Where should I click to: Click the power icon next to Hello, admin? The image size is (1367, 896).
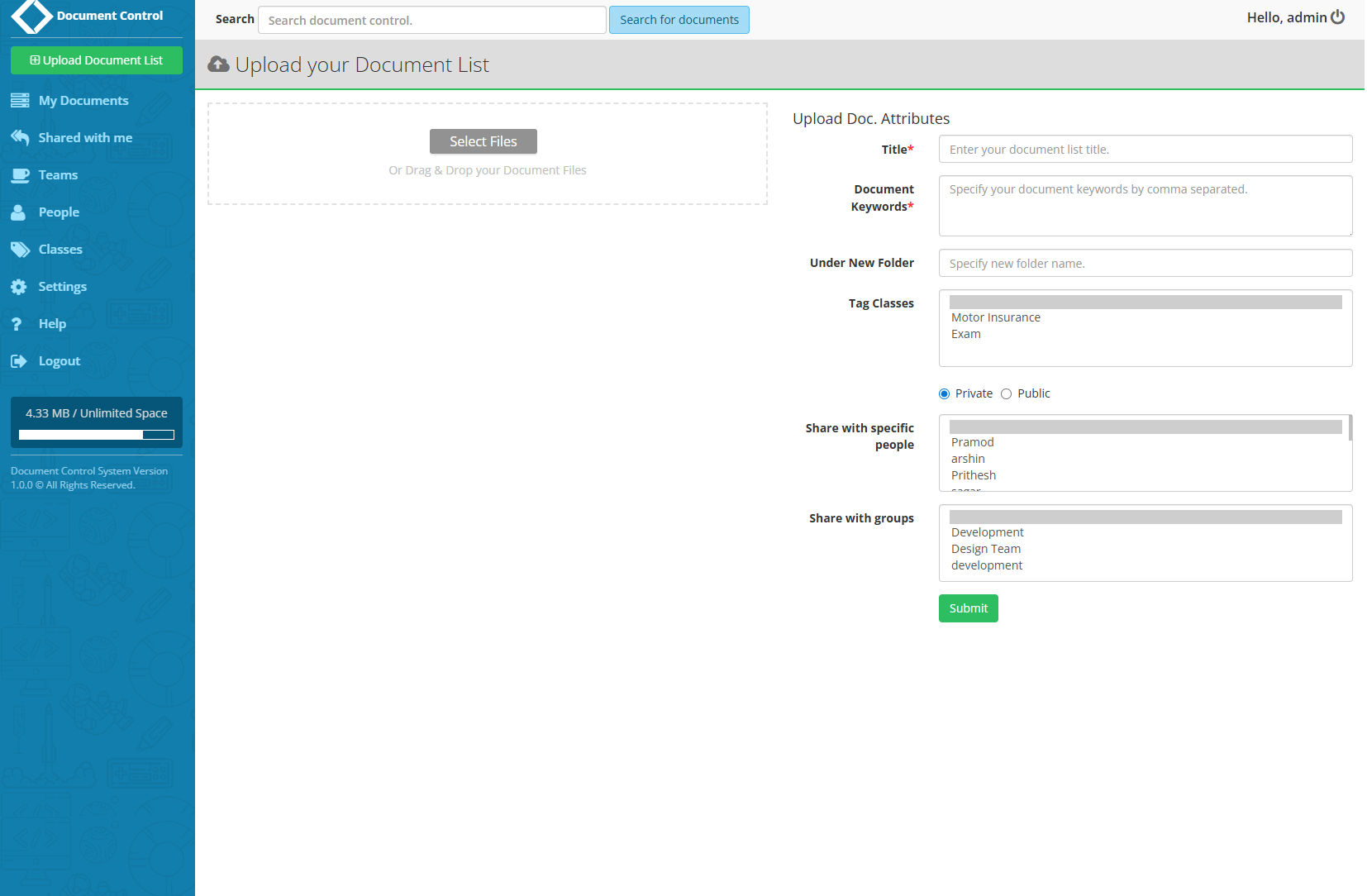tap(1337, 17)
